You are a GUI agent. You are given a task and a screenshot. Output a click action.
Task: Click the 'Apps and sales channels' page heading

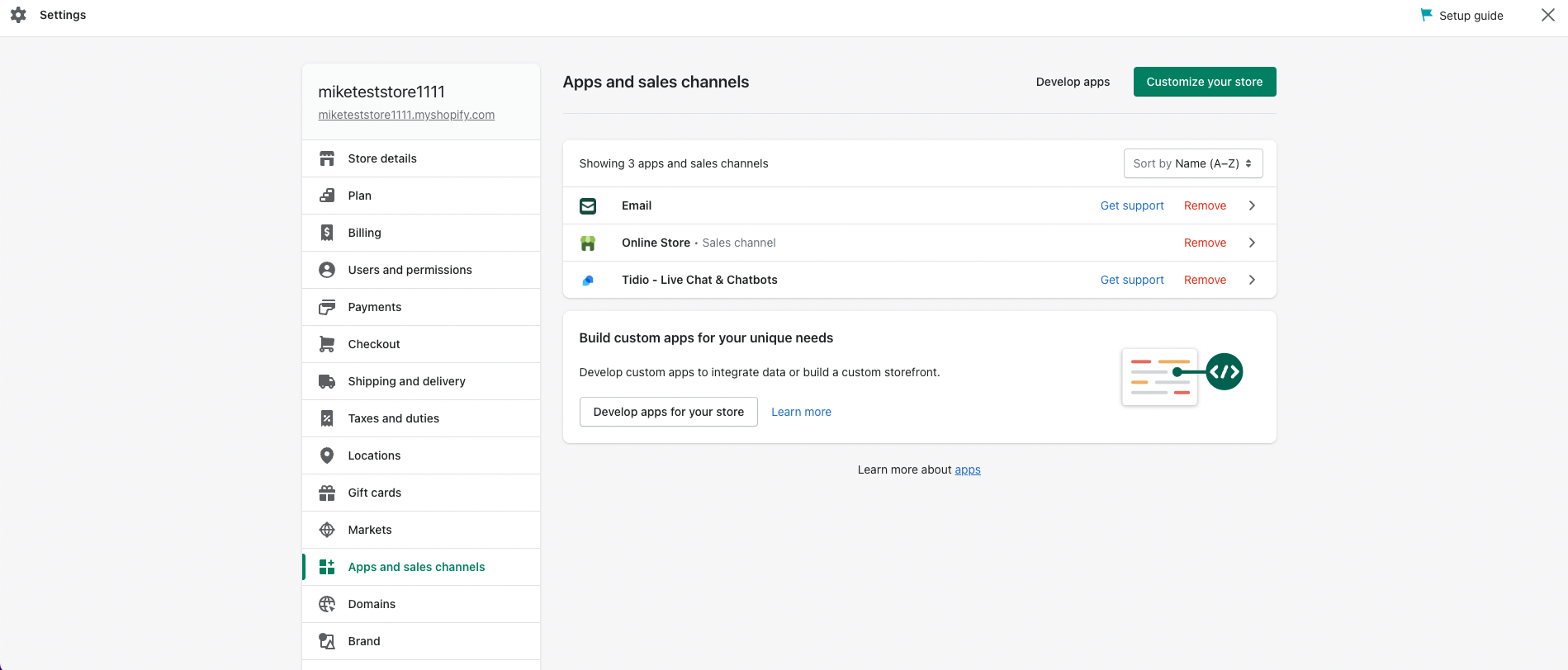pos(656,82)
